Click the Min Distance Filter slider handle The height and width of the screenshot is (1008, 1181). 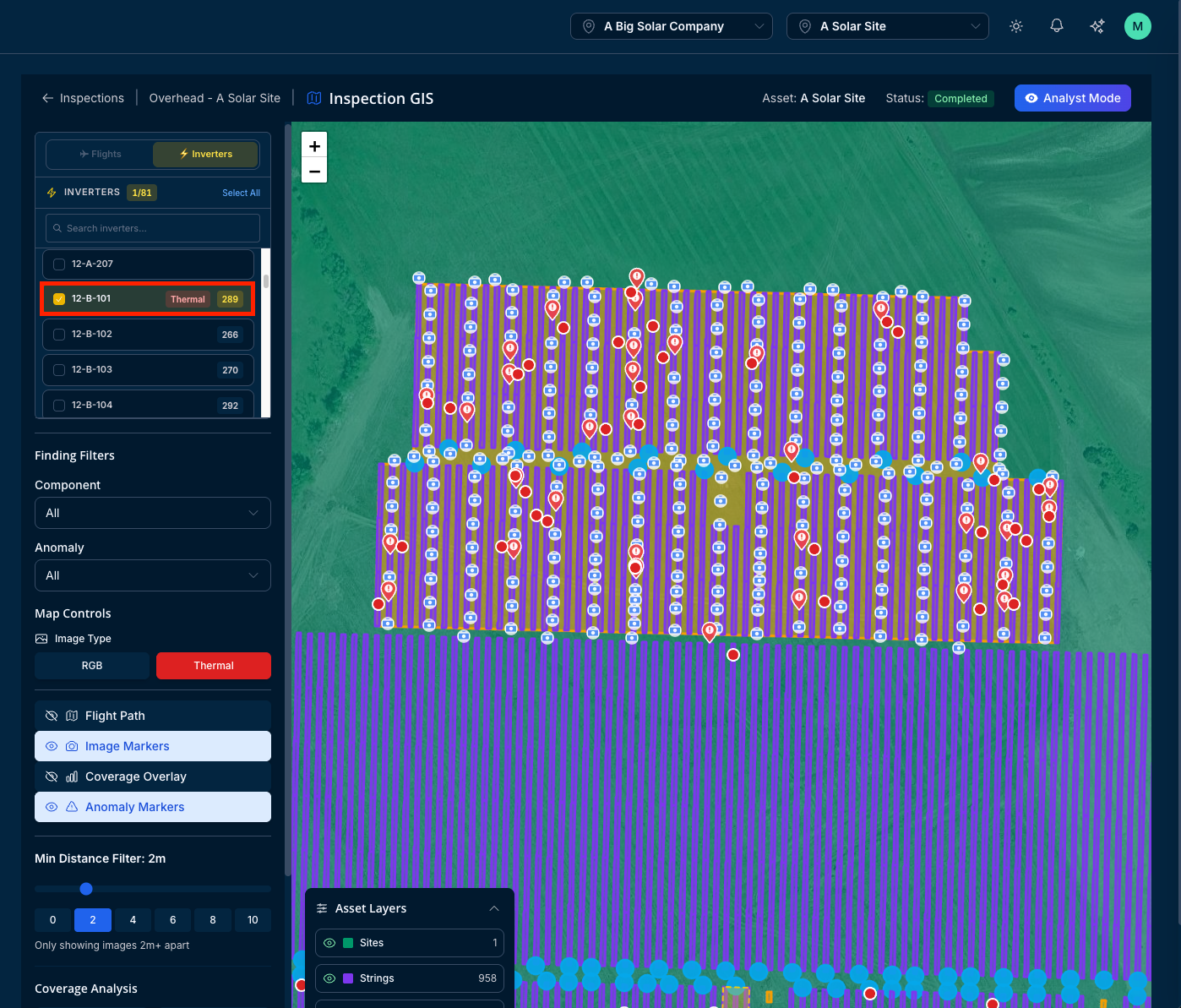pos(86,889)
